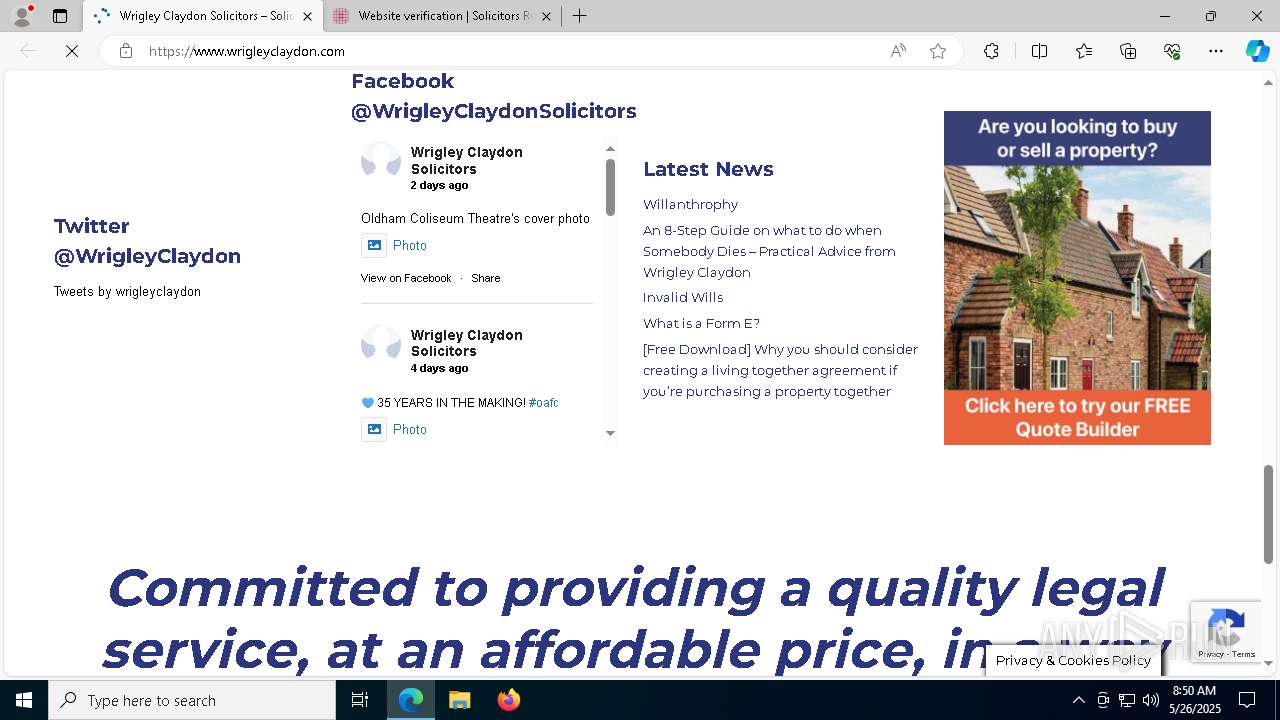Screen dimensions: 1280x720
Task: Close the Wrigley Claydon Solicitors tab
Action: pyautogui.click(x=307, y=16)
